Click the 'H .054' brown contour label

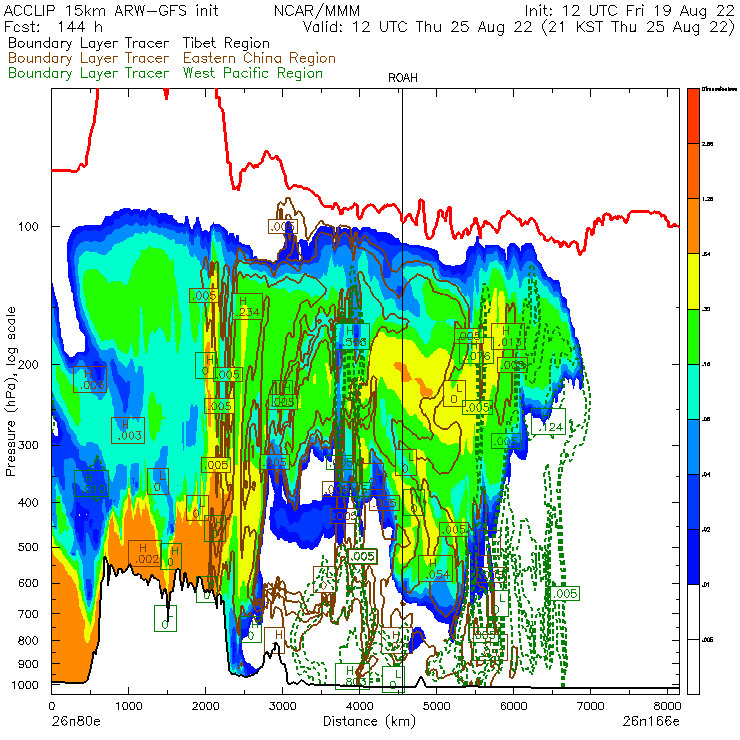point(436,569)
